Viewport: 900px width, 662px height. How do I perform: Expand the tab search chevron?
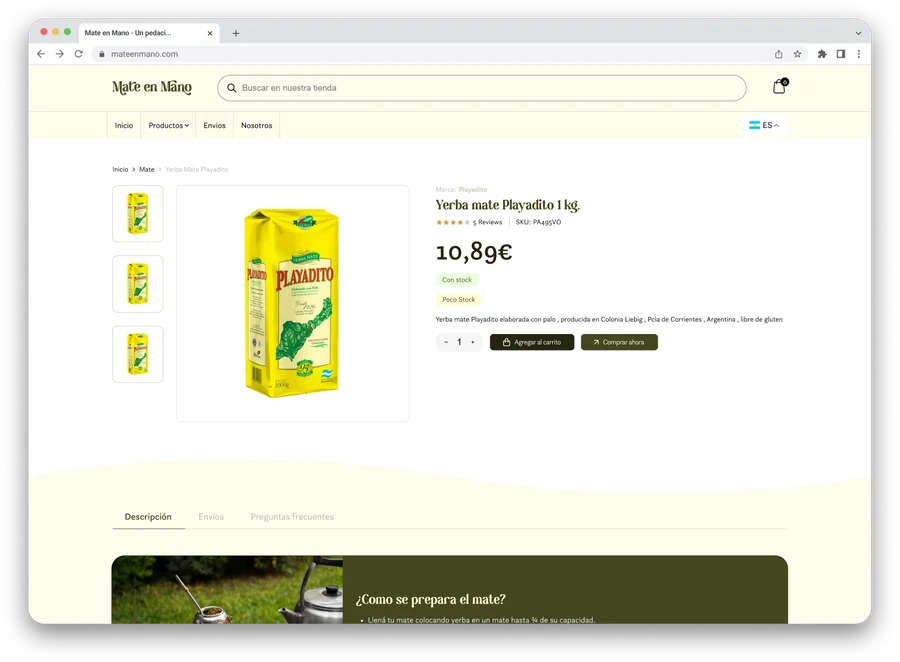[x=858, y=33]
